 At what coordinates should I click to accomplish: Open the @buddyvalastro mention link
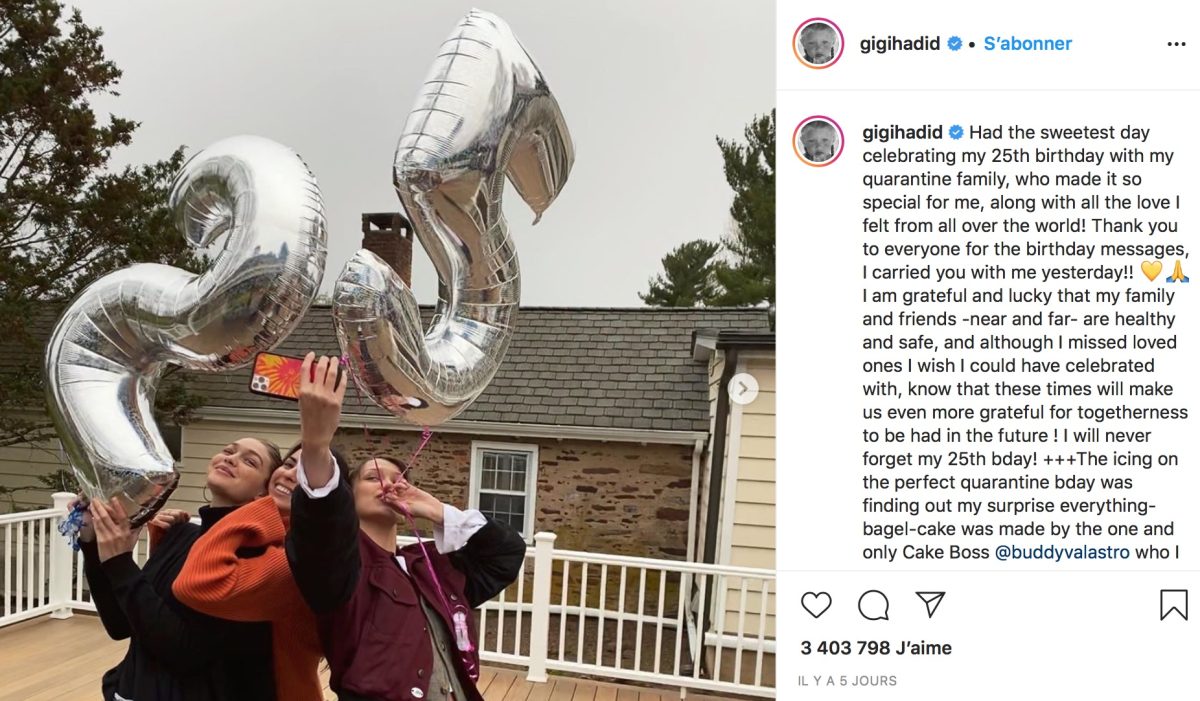1060,552
